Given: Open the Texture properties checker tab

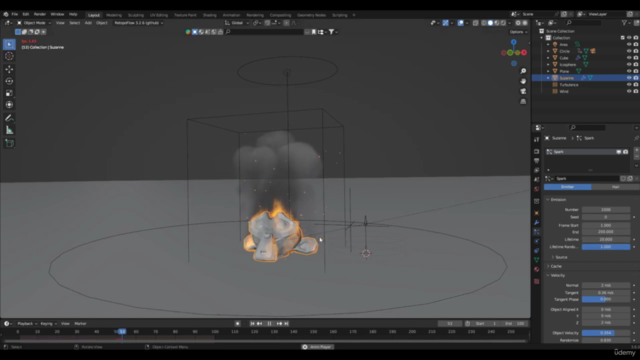Looking at the screenshot, I should [536, 281].
